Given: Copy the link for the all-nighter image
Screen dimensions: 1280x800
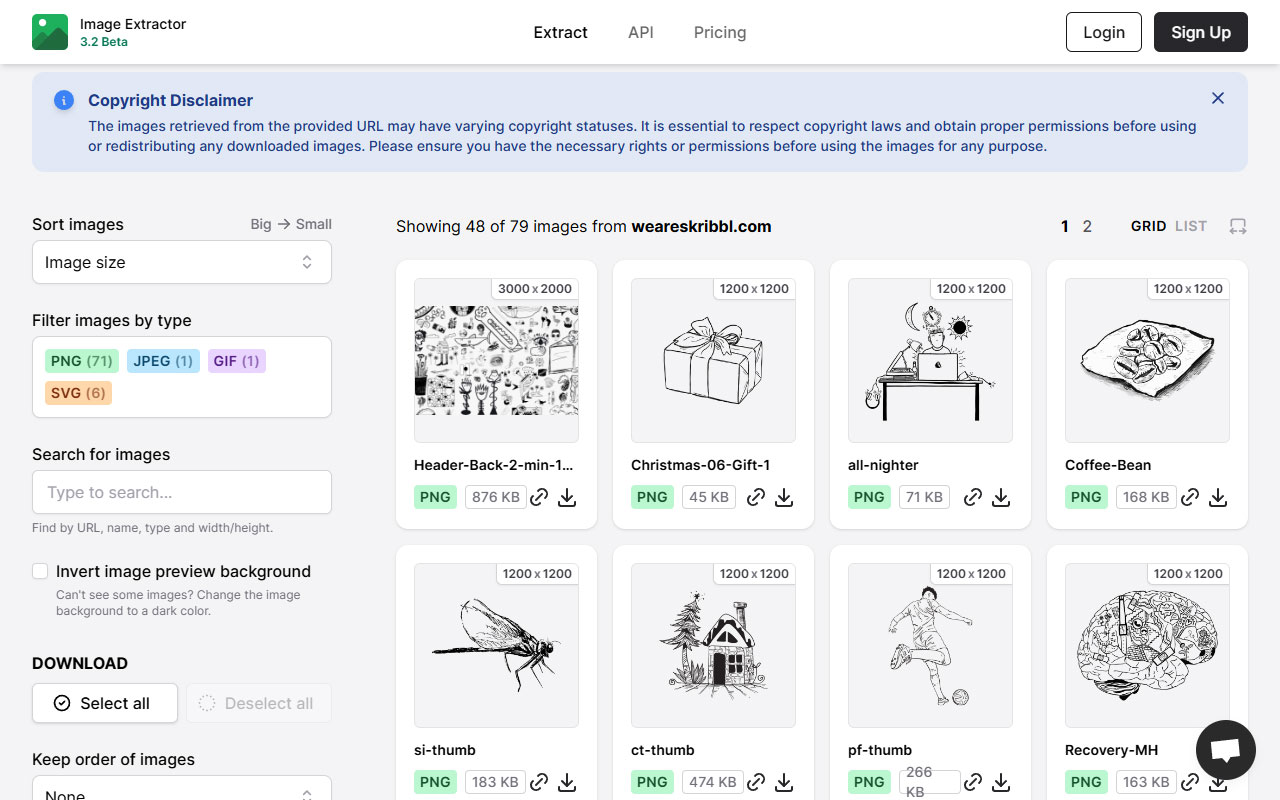Looking at the screenshot, I should tap(972, 497).
